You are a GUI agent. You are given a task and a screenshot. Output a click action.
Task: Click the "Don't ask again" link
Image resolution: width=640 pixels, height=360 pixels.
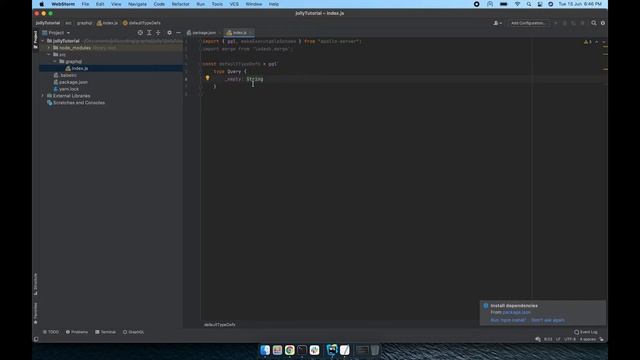(x=548, y=320)
